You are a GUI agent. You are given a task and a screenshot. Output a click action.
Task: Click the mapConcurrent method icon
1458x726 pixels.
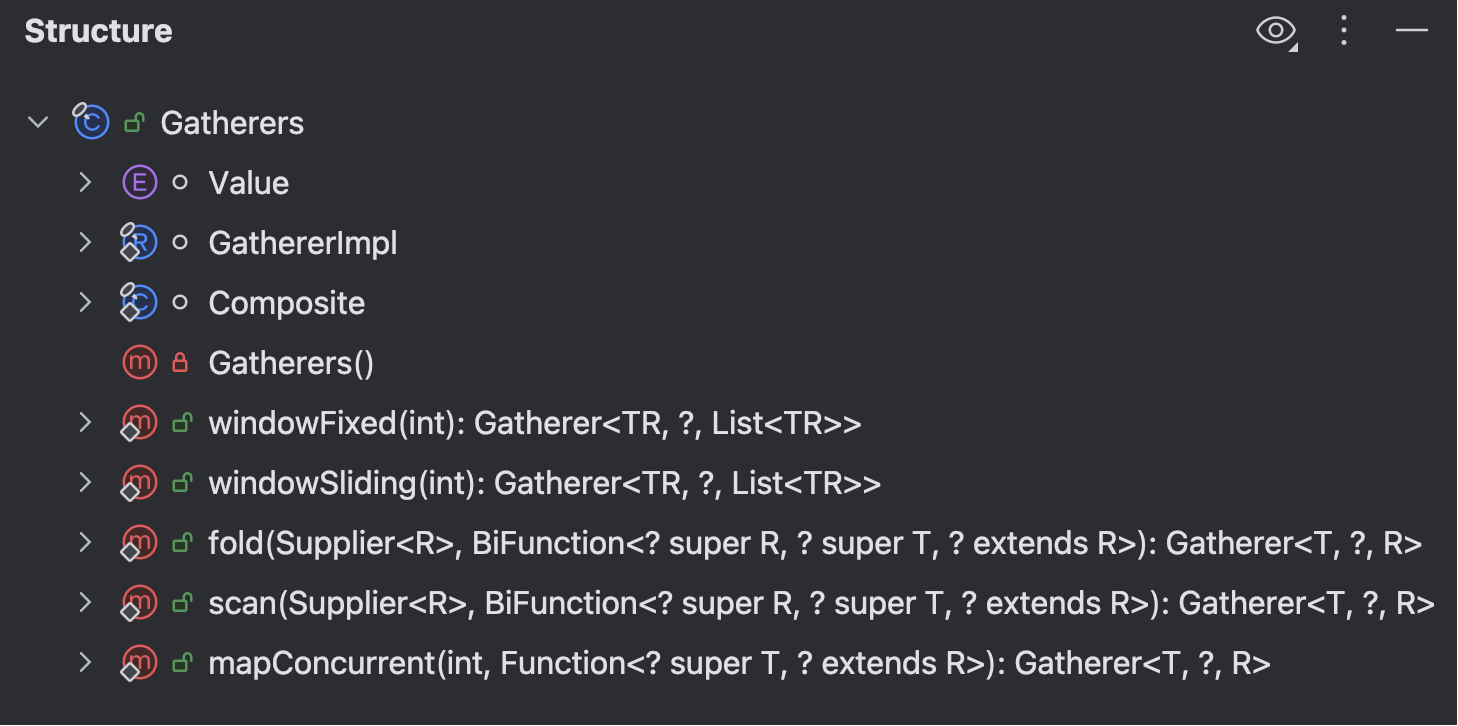point(139,663)
